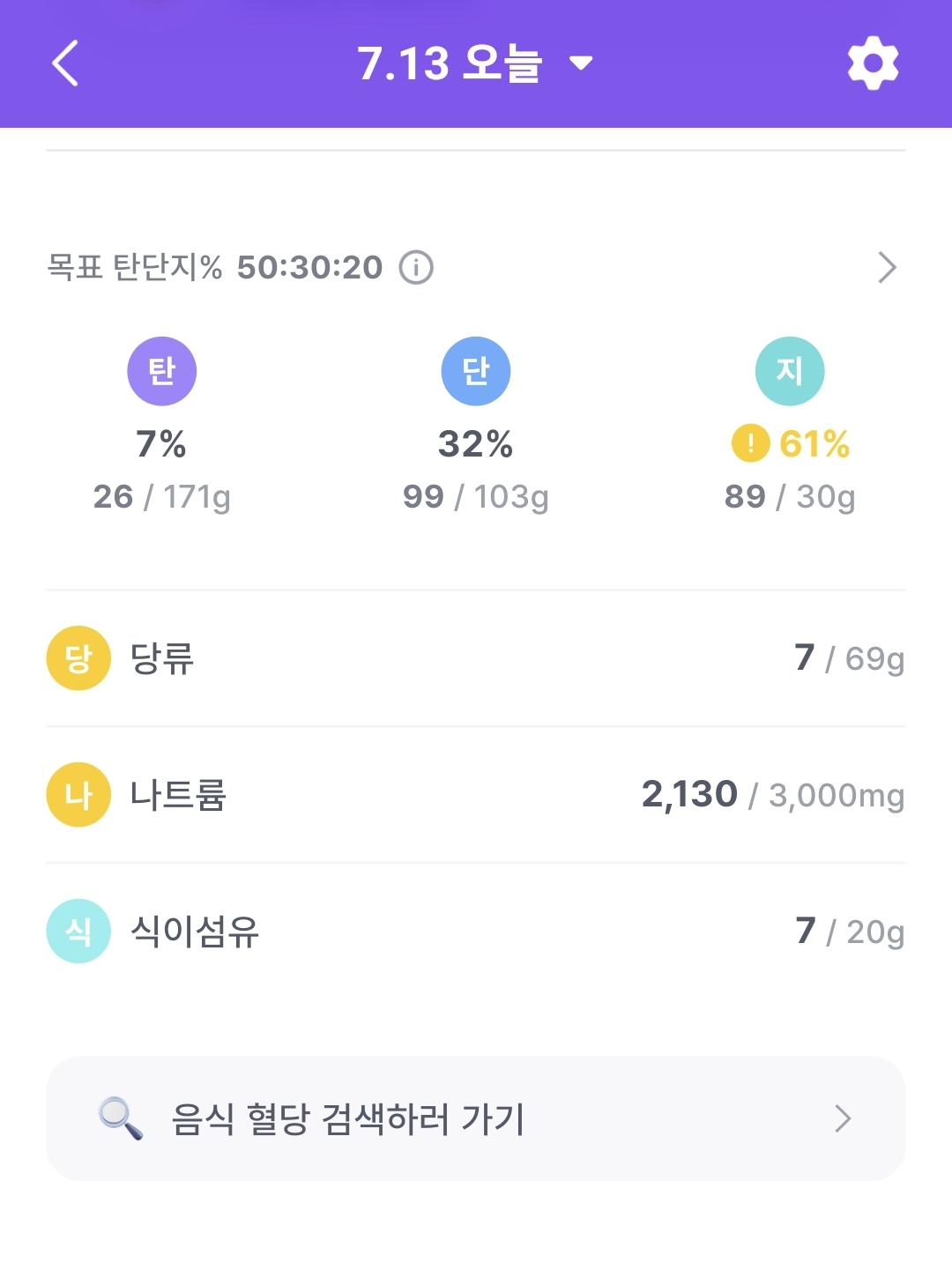This screenshot has width=952, height=1270.
Task: Open 음식 혈당 검색하러 가기 link
Action: (x=348, y=1119)
